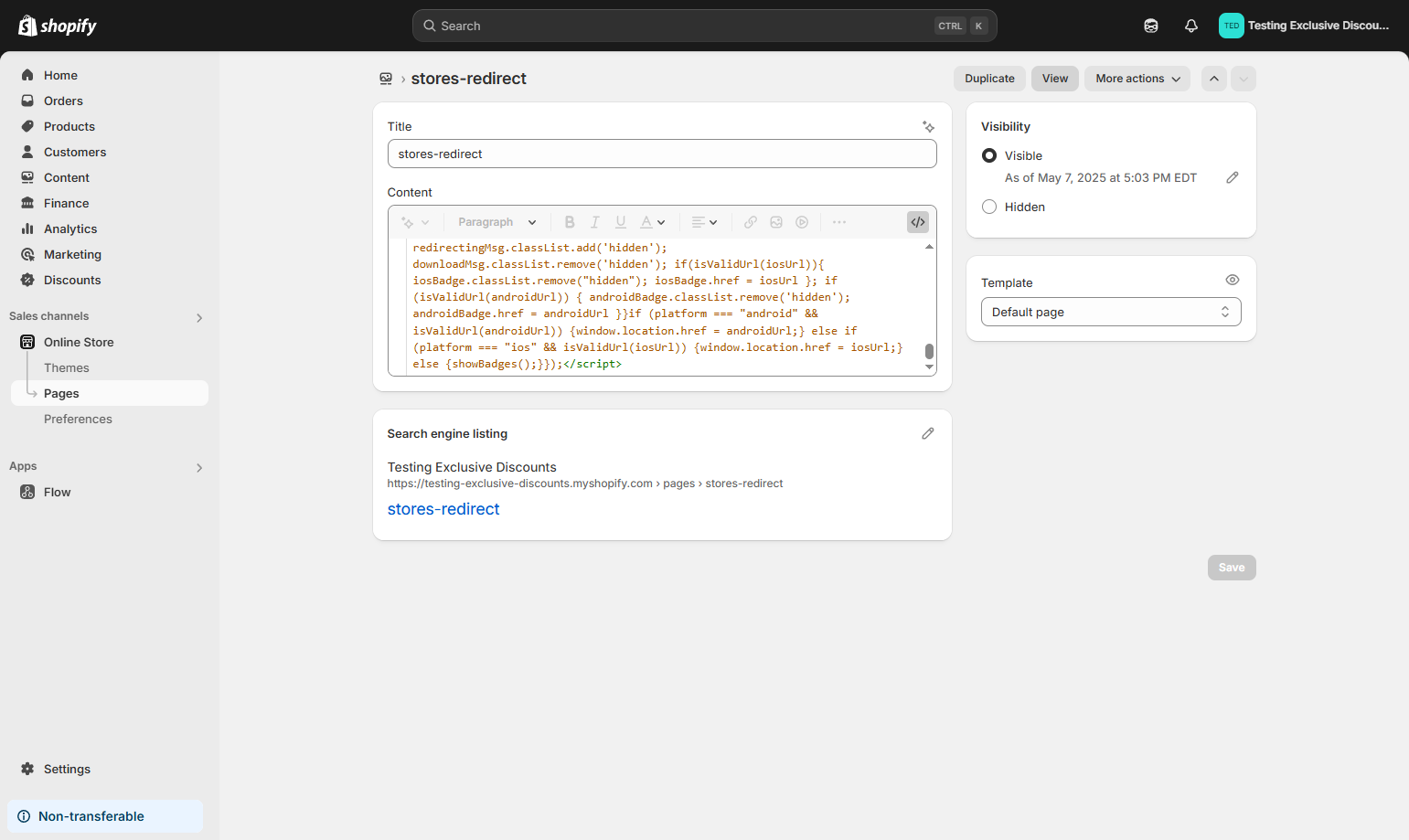Screen dimensions: 1409x840
Task: Toggle the HTML source view button
Action: click(x=918, y=222)
